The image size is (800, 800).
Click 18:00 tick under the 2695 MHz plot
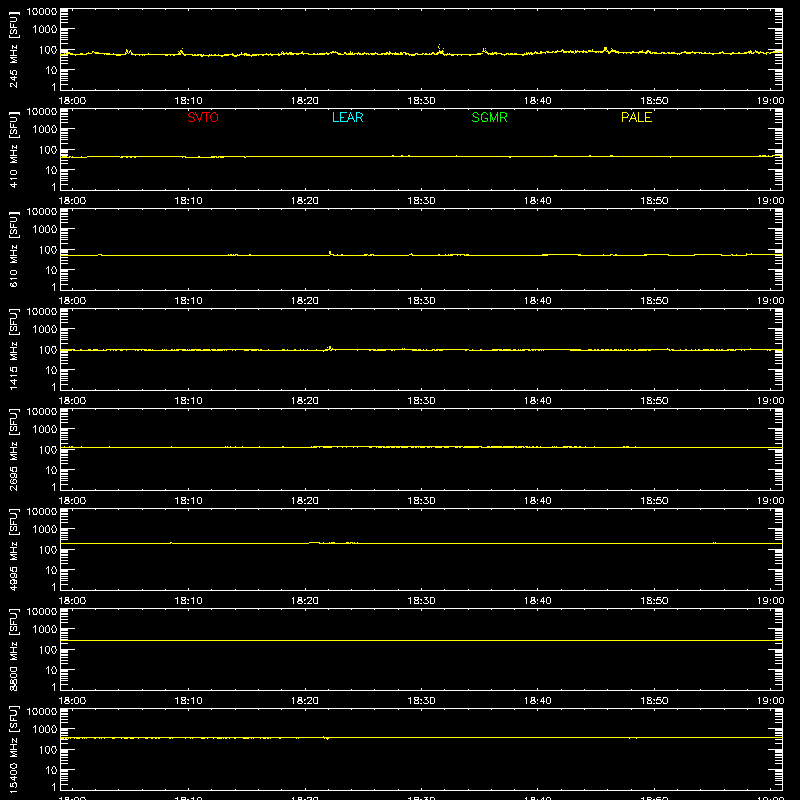point(72,501)
